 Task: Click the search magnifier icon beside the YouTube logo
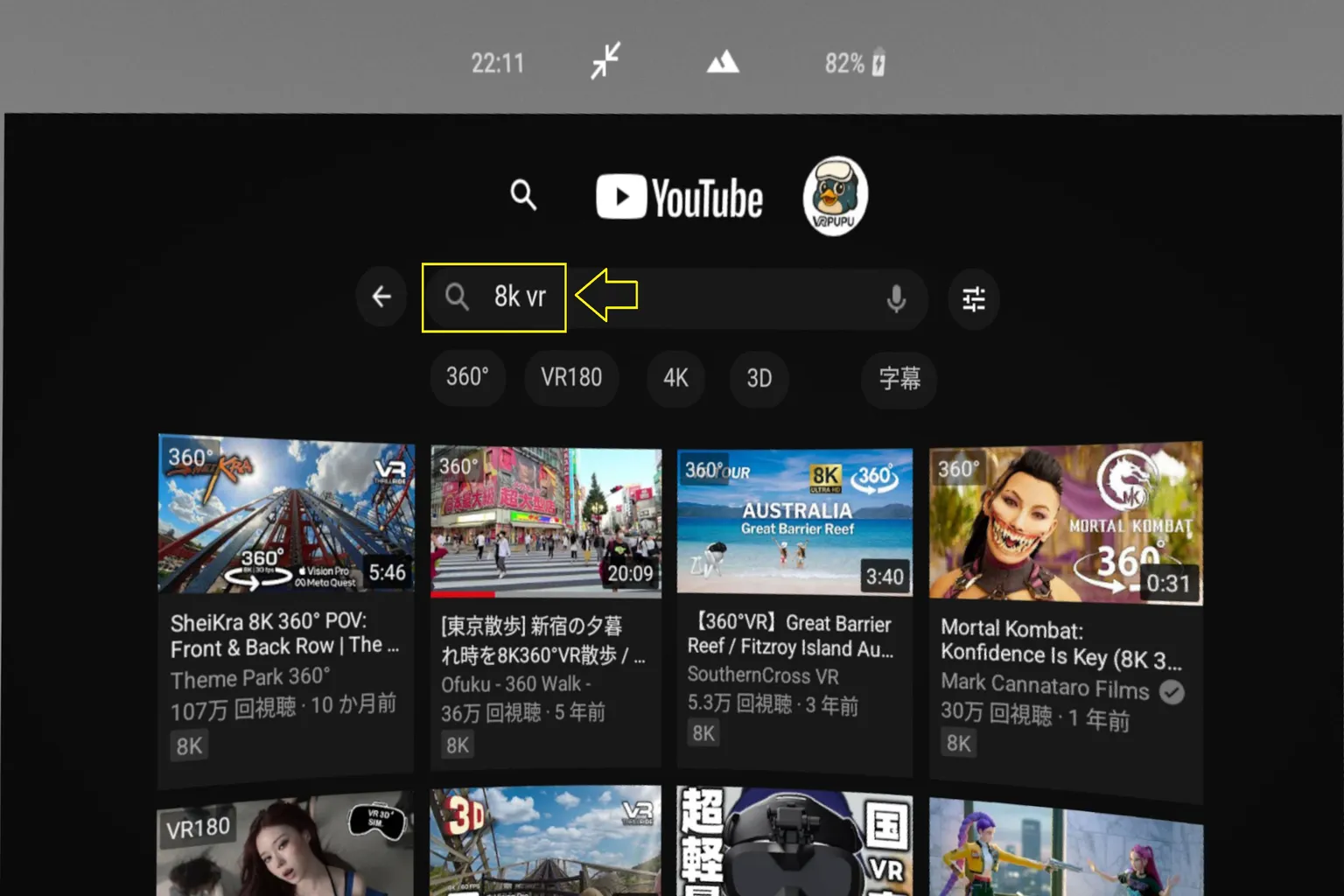523,194
